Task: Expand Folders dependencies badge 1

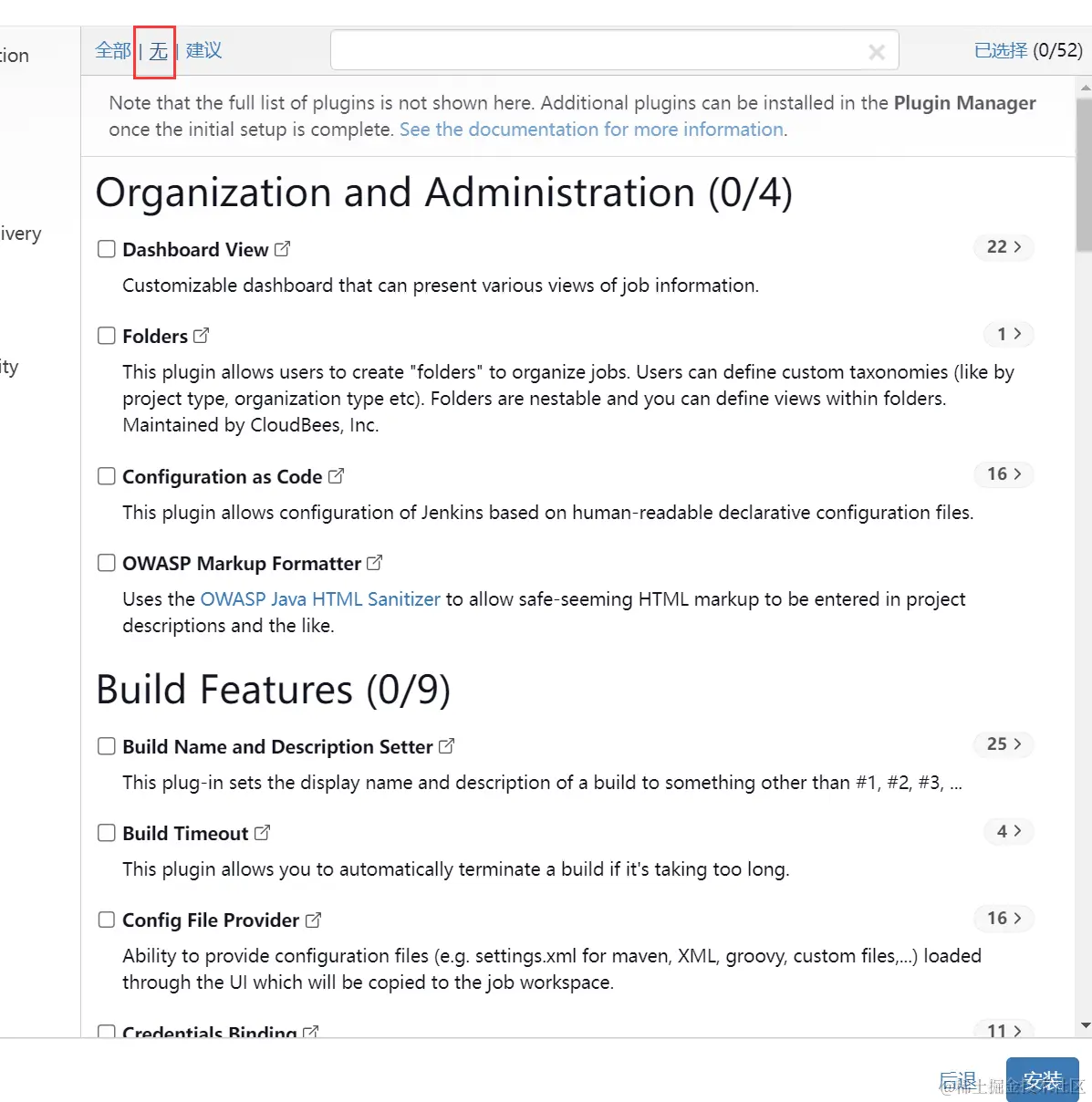Action: pyautogui.click(x=1009, y=334)
